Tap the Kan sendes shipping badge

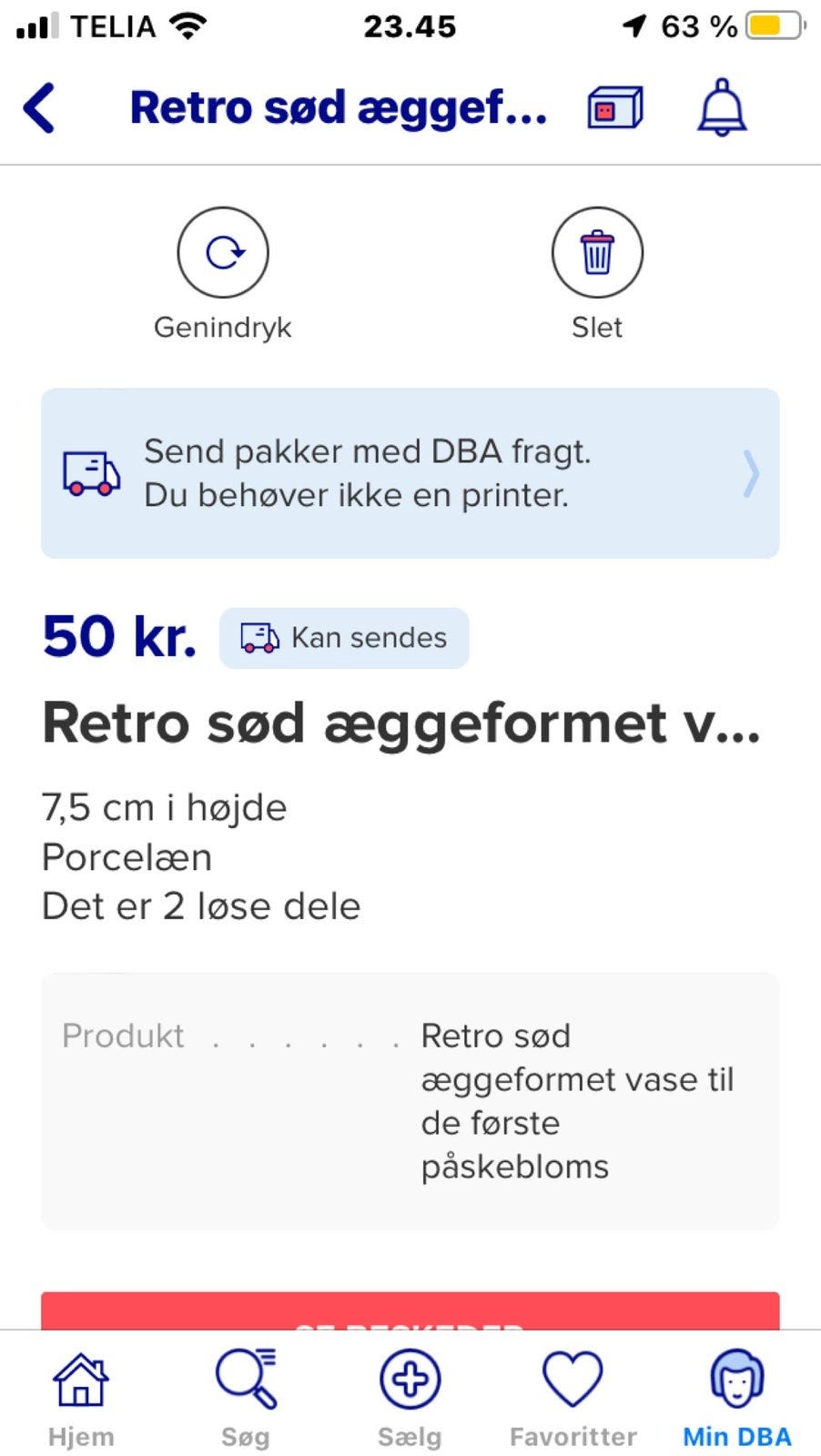pyautogui.click(x=344, y=638)
